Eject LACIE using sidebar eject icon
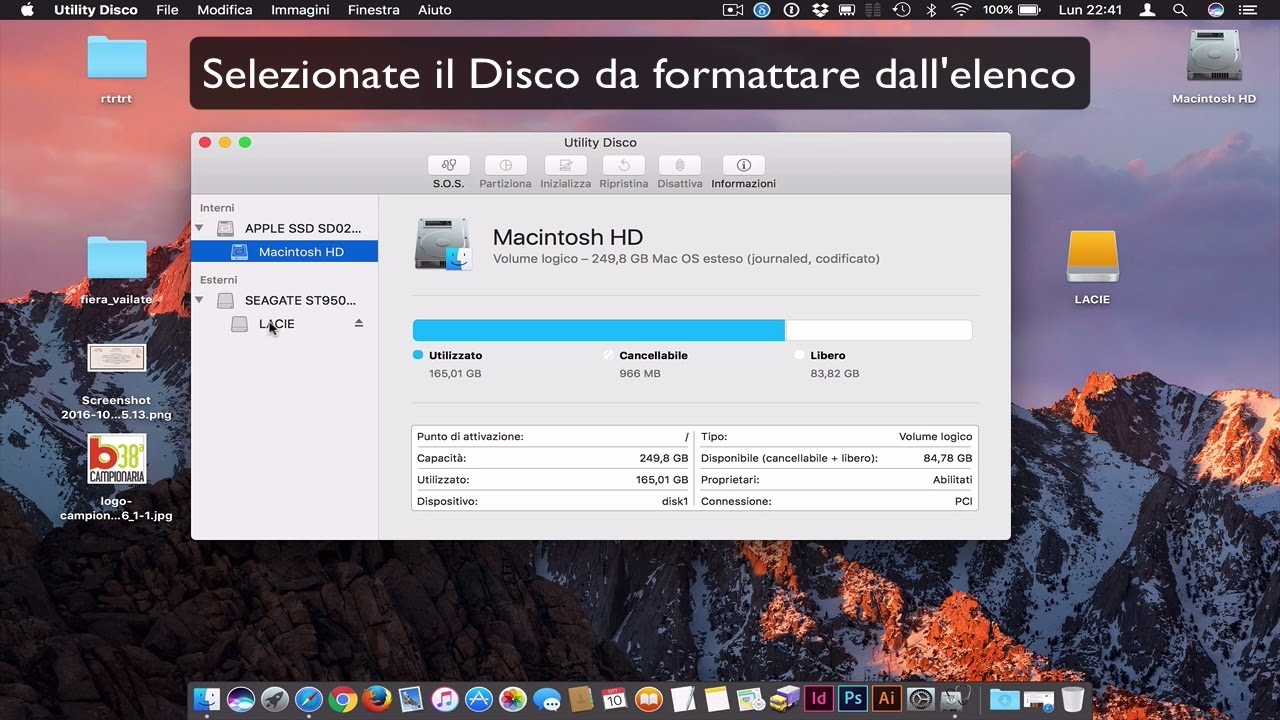 (x=359, y=324)
